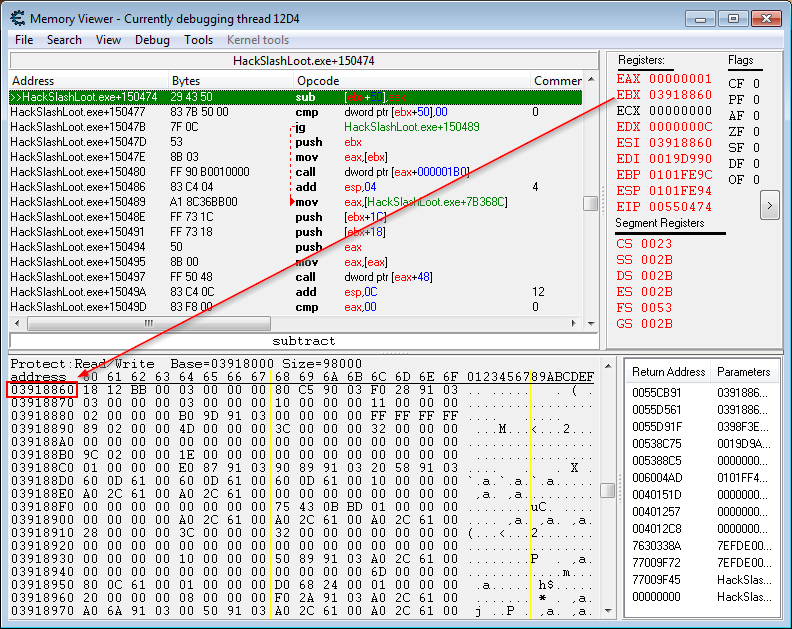Toggle the CF flag value
Image resolution: width=792 pixels, height=629 pixels.
[744, 83]
